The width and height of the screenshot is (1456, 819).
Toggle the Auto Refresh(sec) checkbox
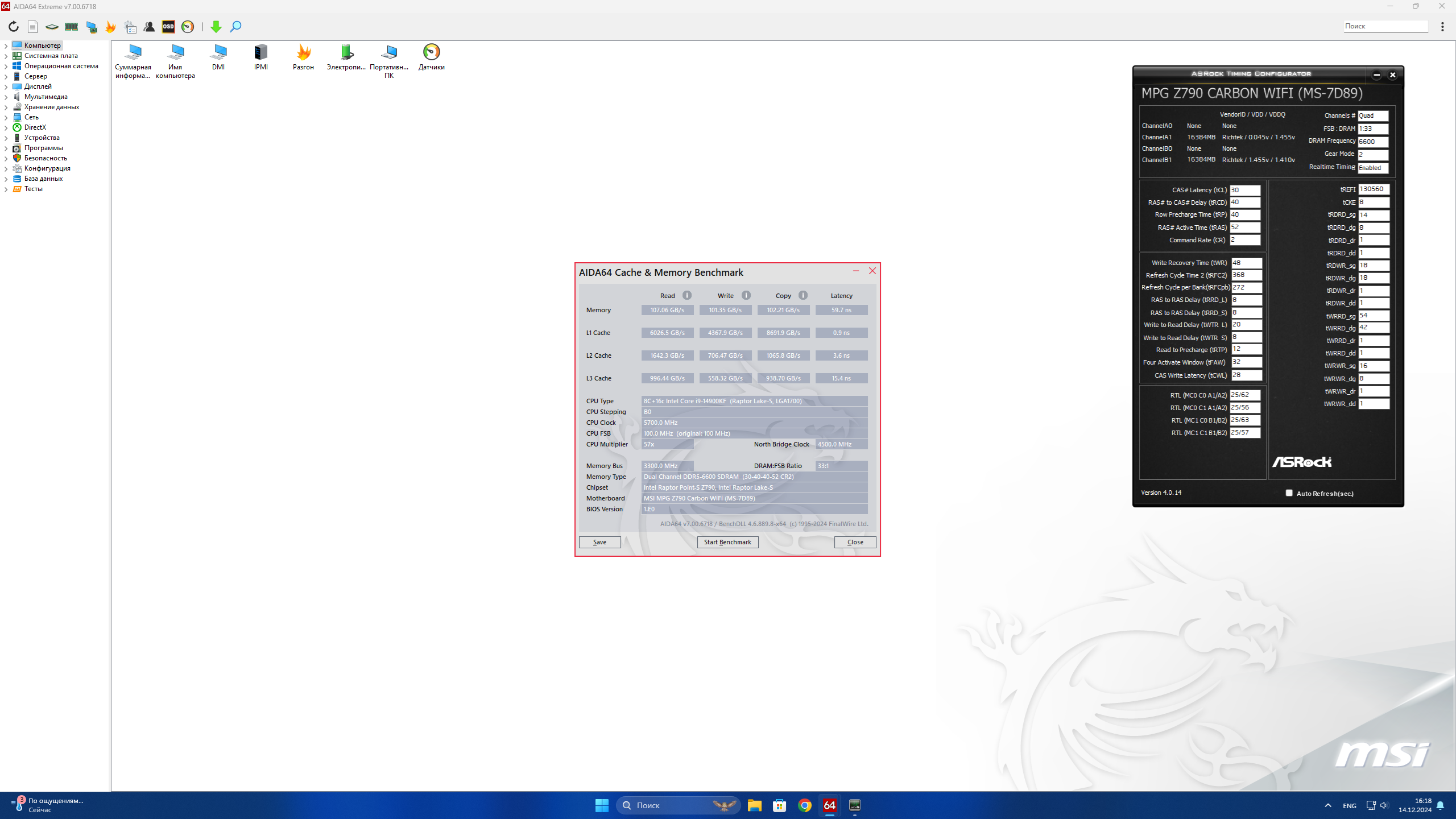click(1289, 493)
